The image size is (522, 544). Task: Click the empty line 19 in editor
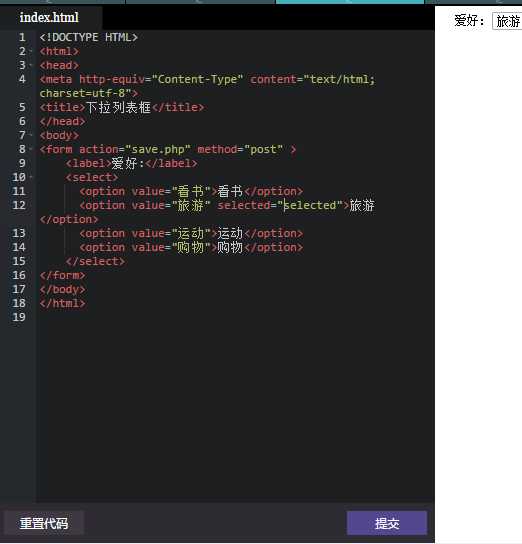[235, 317]
